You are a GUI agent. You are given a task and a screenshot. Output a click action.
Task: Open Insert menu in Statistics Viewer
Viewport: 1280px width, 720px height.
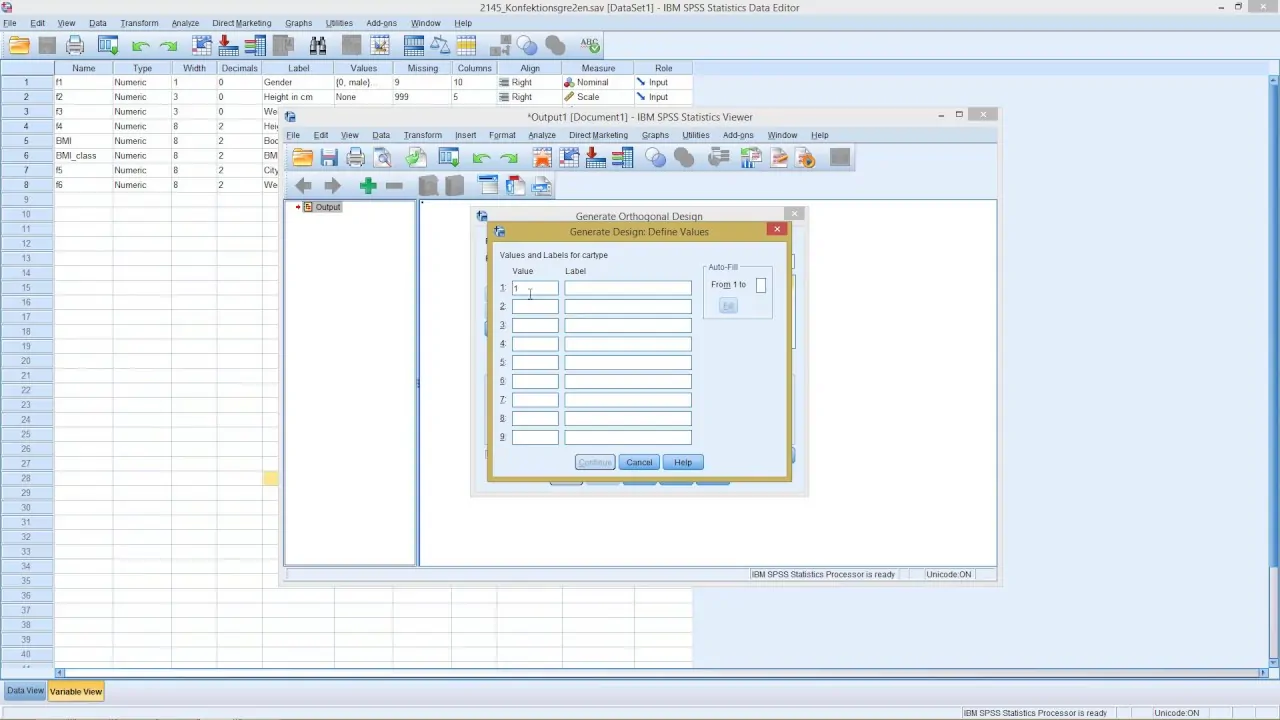[465, 135]
